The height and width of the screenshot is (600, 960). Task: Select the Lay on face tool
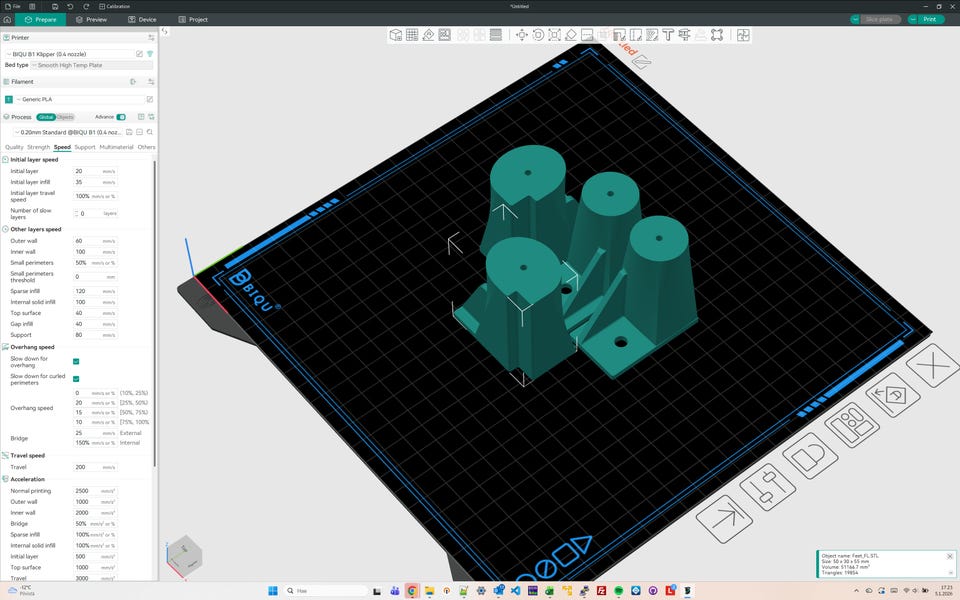571,35
